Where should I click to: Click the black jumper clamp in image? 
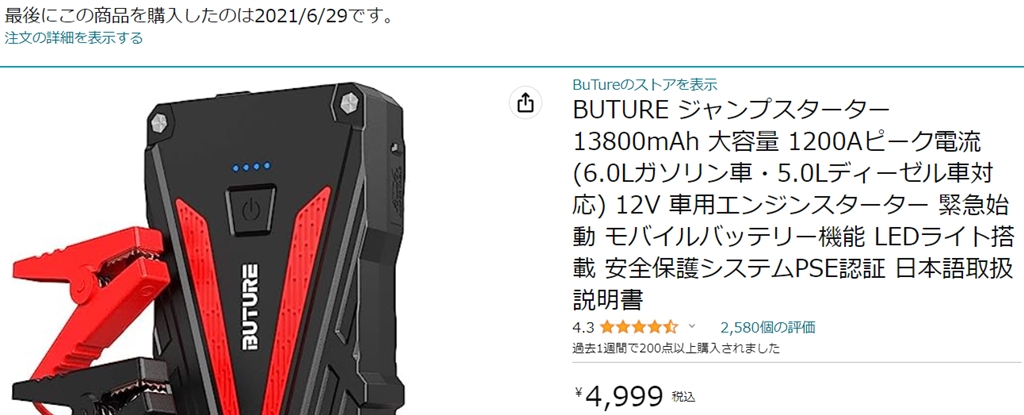(85, 382)
